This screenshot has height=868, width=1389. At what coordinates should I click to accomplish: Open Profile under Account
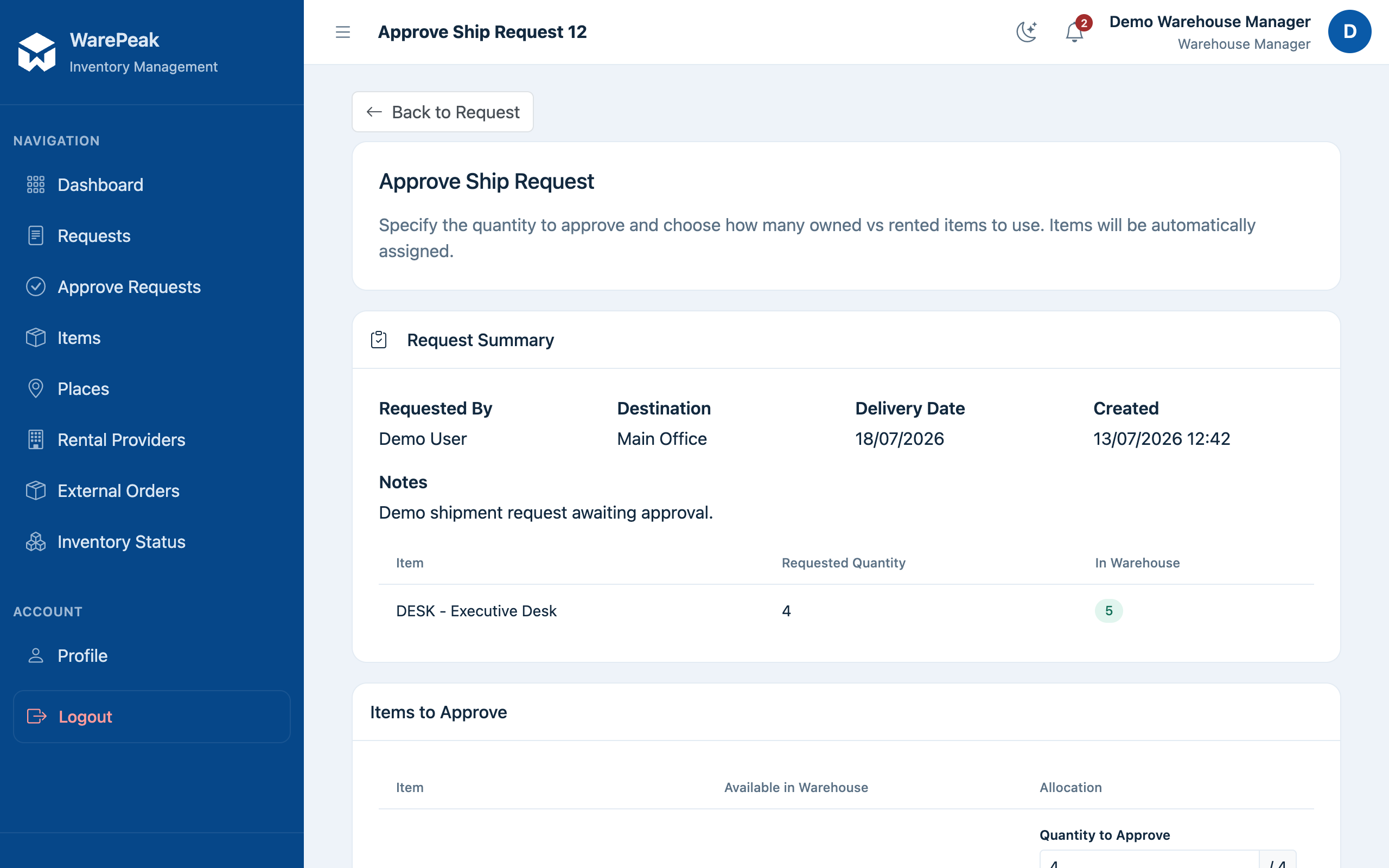click(151, 655)
